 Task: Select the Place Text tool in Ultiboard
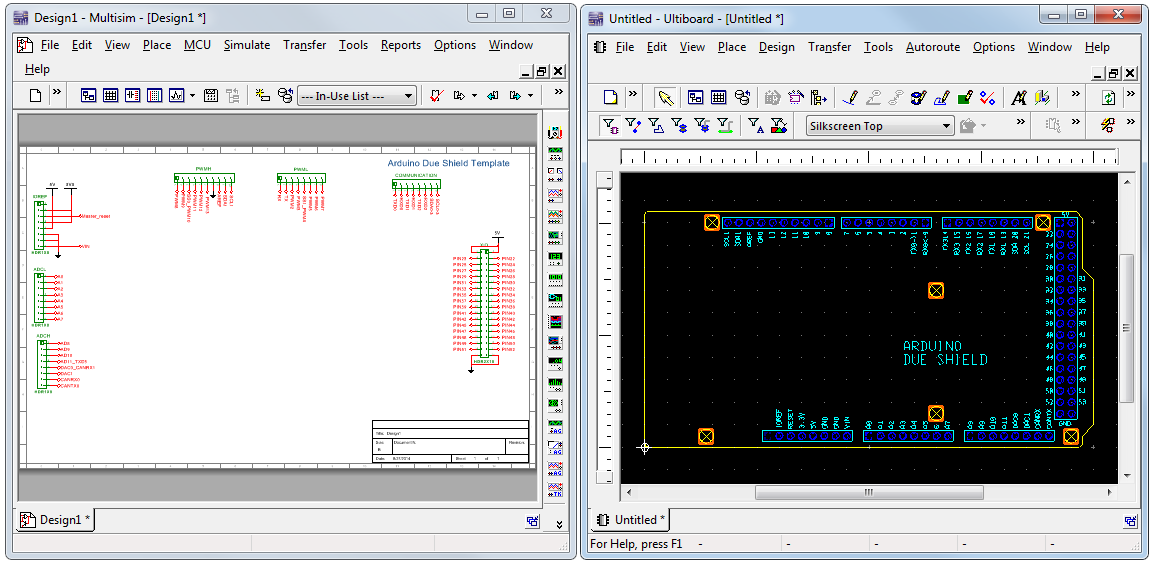coord(1018,97)
